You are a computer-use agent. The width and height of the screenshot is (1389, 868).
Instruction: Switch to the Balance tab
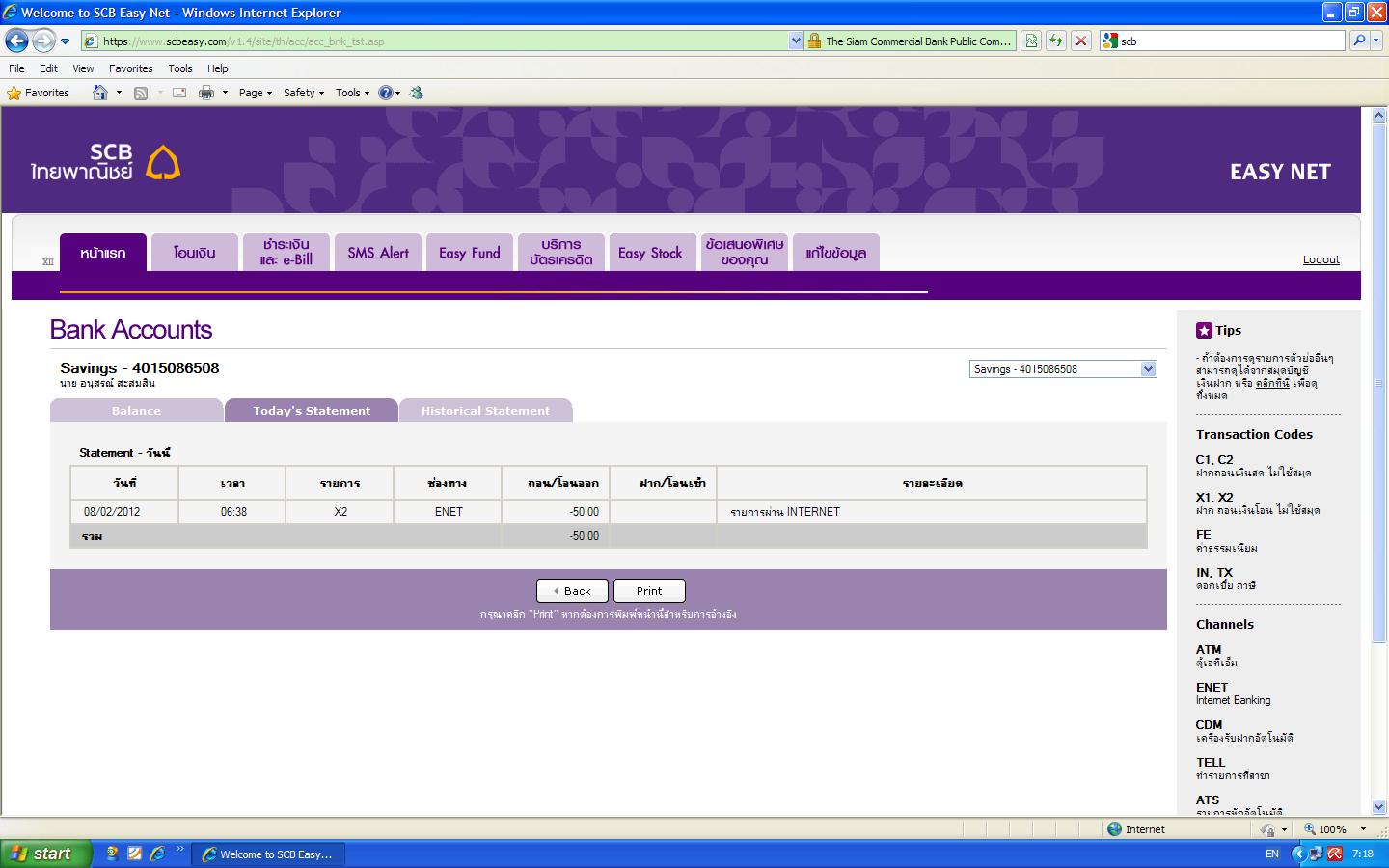[136, 411]
